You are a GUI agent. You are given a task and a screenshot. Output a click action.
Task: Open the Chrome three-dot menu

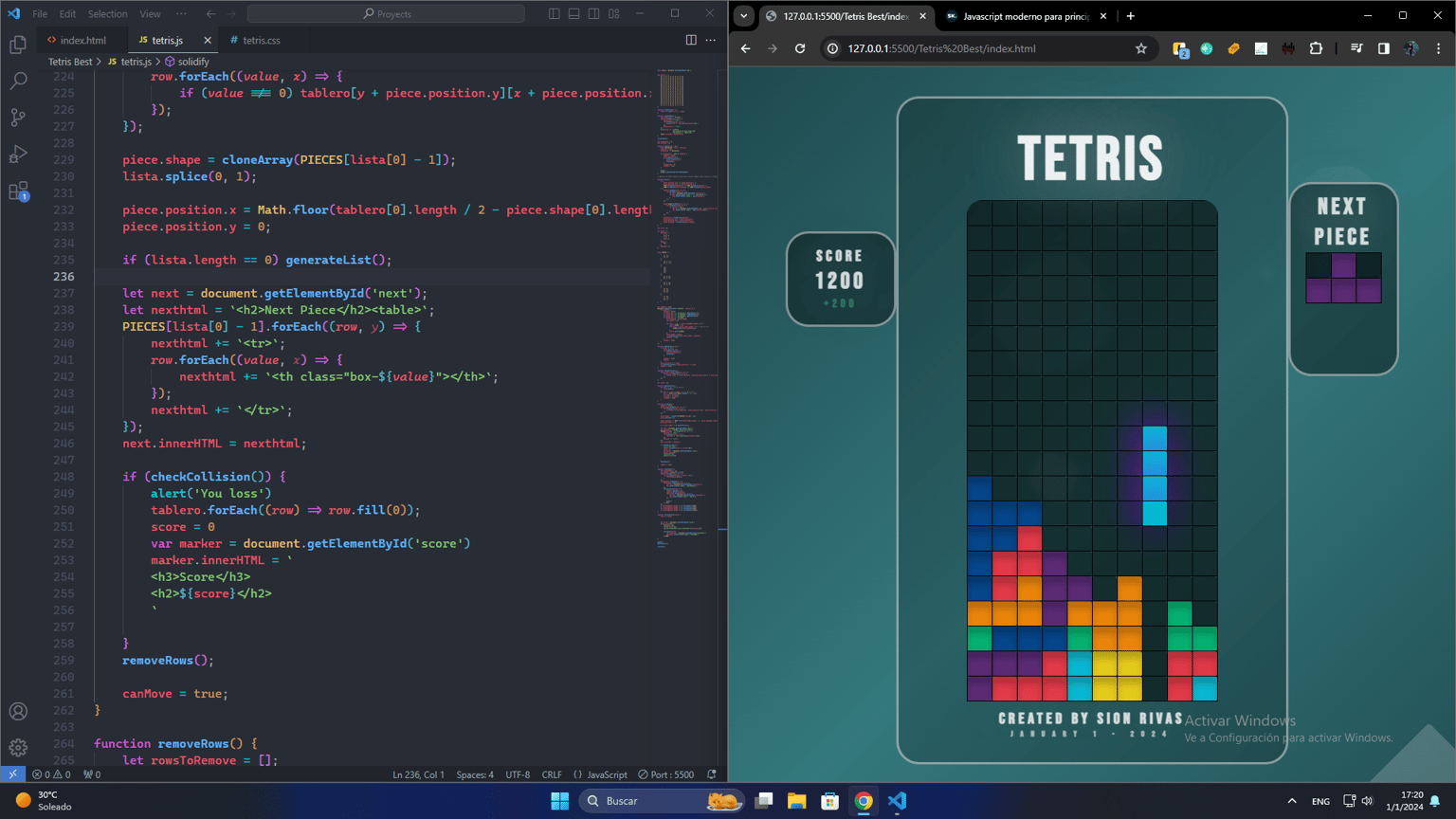click(1438, 48)
